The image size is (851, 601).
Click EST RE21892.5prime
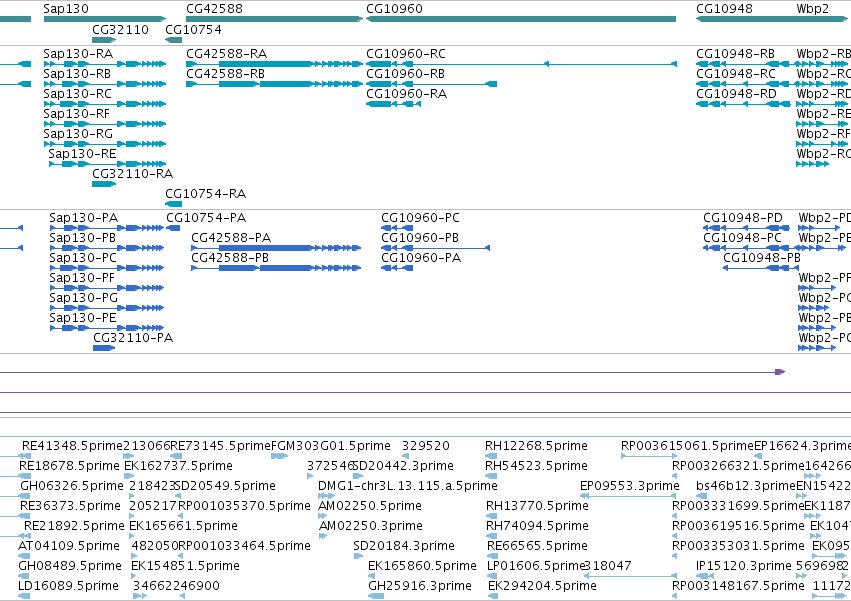click(74, 527)
